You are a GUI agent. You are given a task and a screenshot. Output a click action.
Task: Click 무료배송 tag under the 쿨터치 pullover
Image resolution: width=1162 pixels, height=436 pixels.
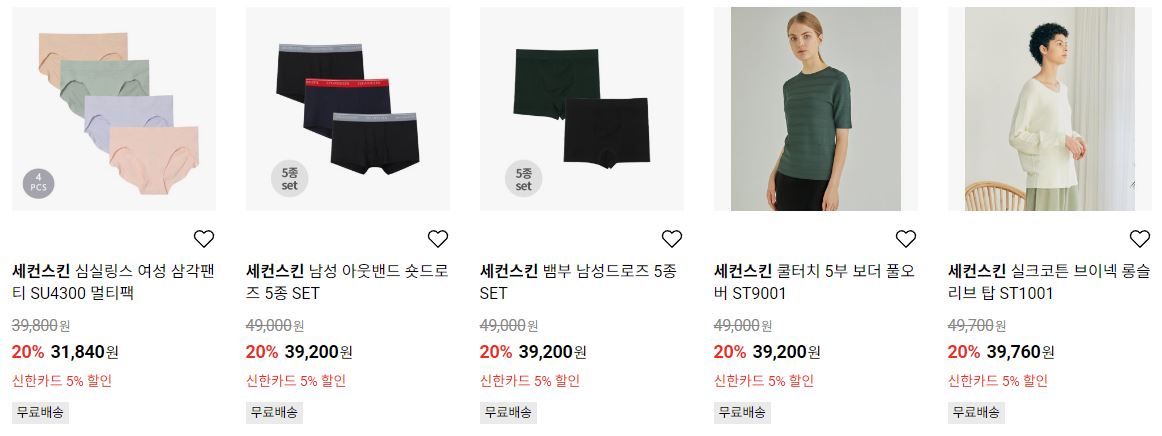742,412
